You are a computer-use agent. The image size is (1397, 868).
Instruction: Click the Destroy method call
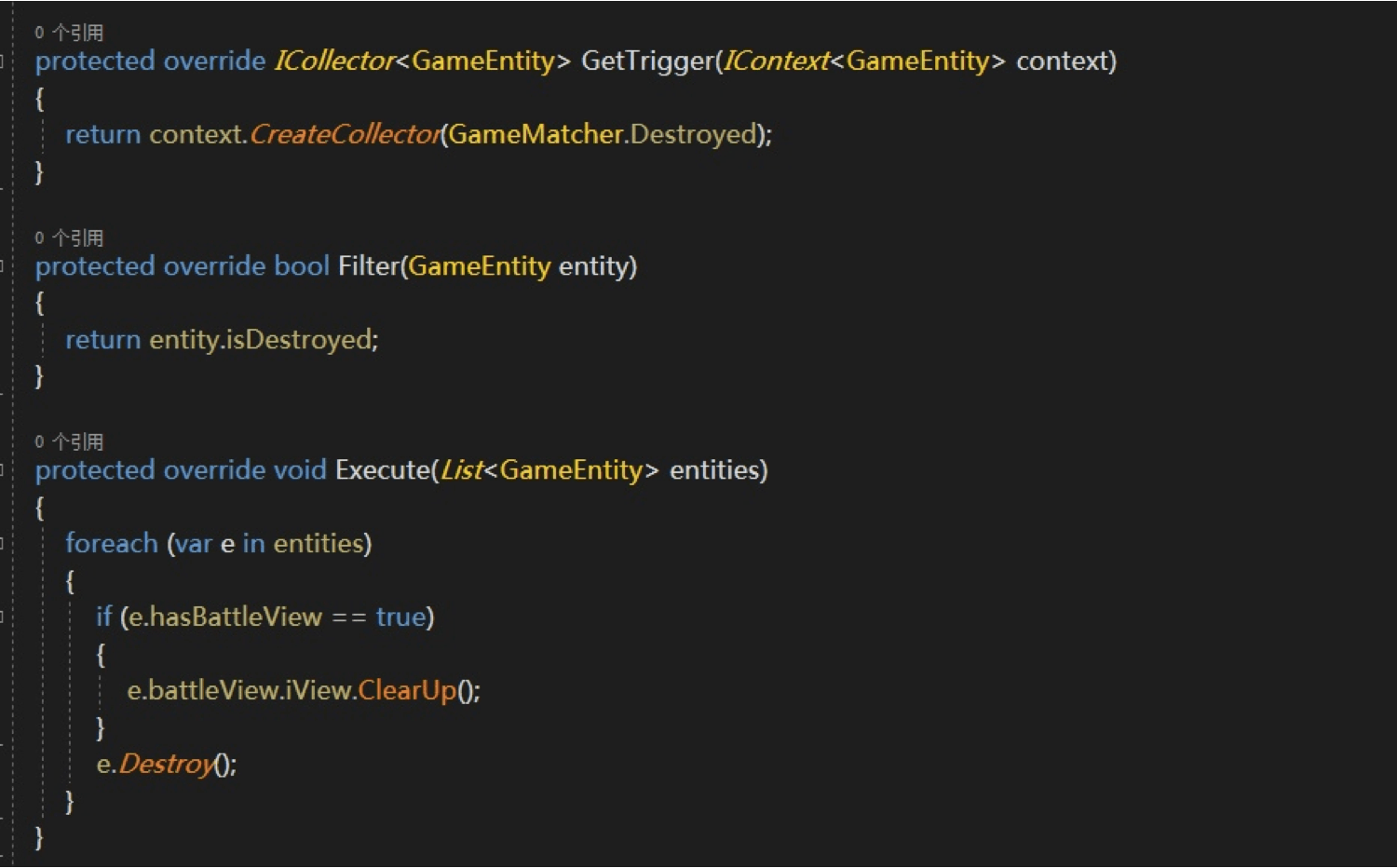click(168, 765)
